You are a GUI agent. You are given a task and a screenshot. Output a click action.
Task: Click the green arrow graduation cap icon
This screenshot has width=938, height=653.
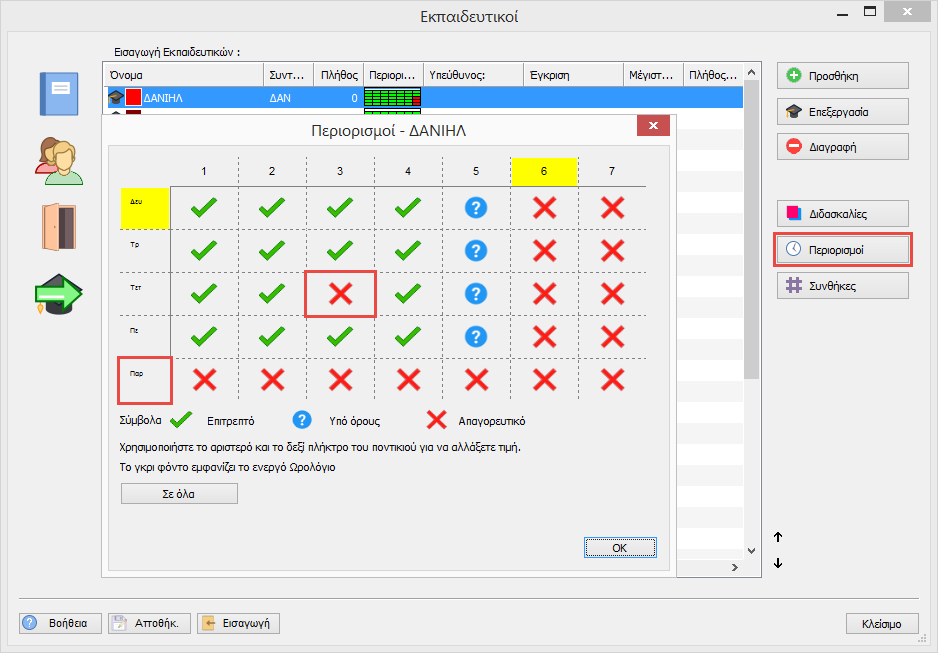click(57, 297)
